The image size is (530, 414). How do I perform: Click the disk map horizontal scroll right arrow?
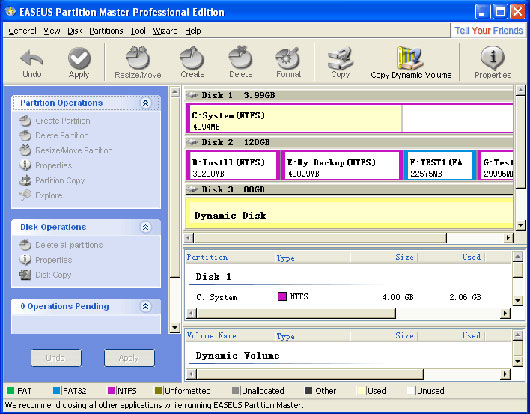508,238
